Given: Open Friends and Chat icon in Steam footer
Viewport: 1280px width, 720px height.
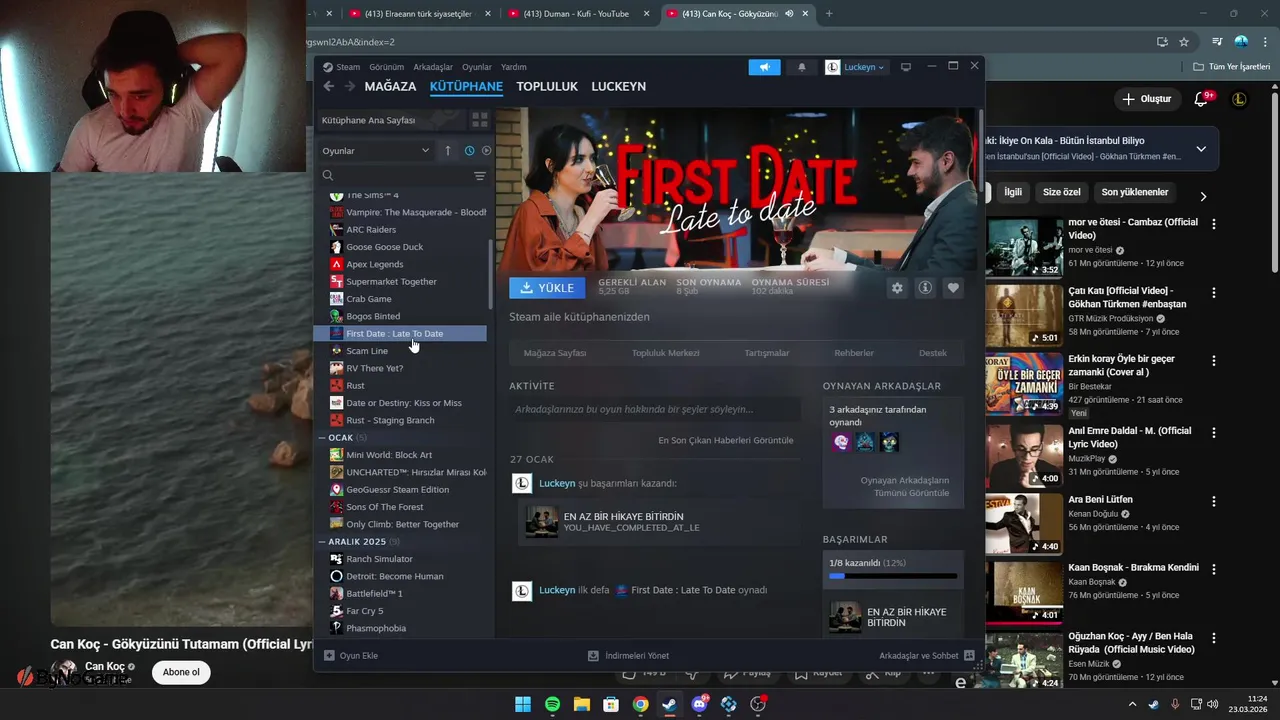Looking at the screenshot, I should (969, 655).
